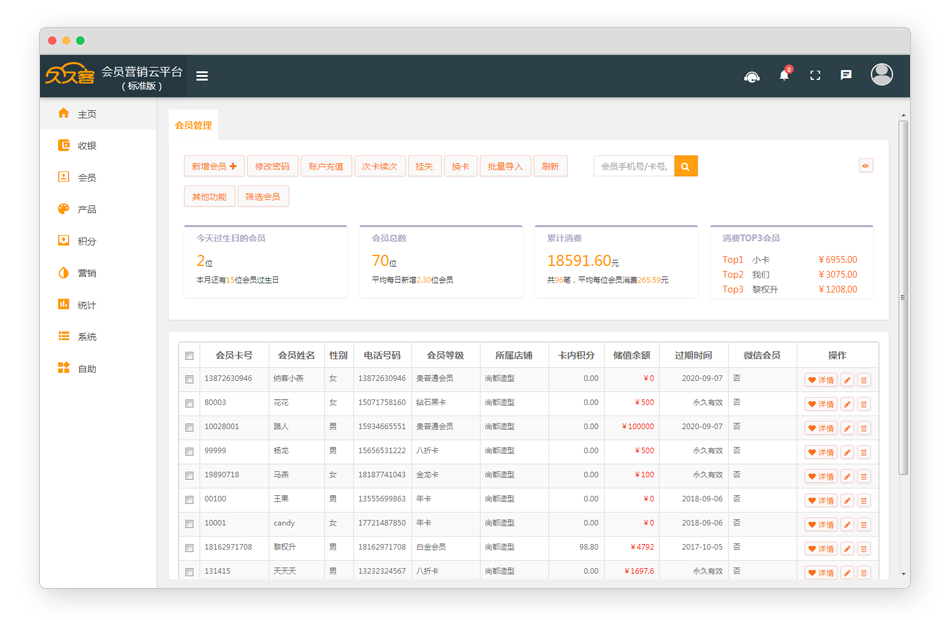Select the checkbox for member candy
Viewport: 950px width, 620px height.
click(189, 524)
